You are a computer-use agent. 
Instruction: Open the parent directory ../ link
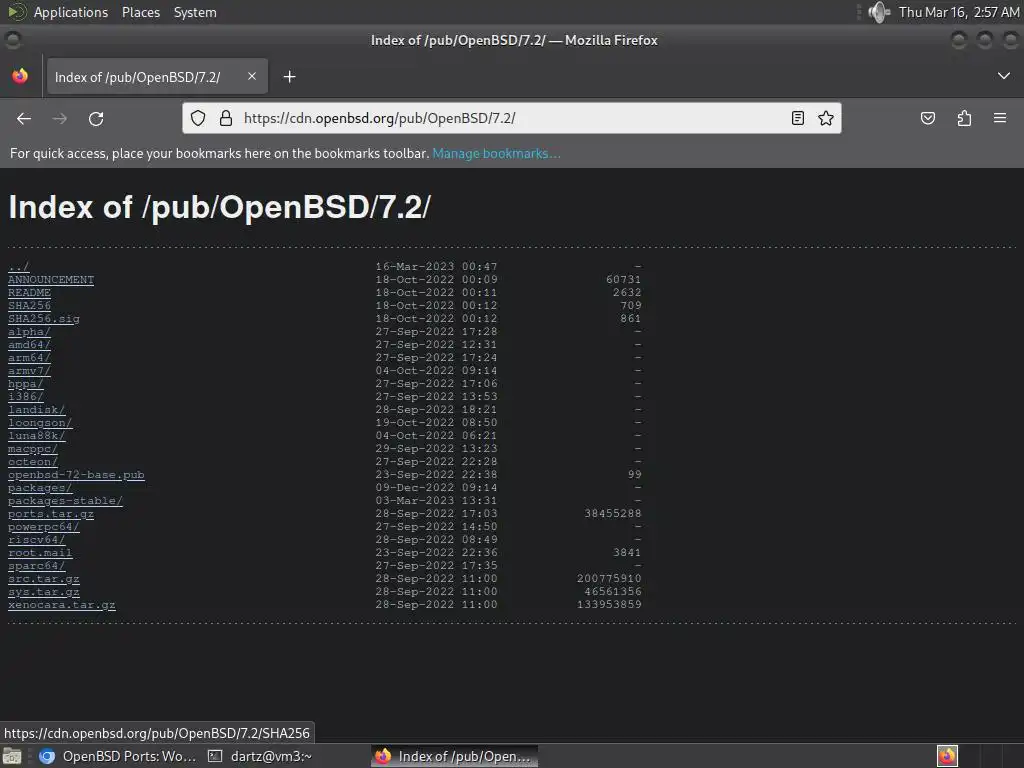point(18,266)
